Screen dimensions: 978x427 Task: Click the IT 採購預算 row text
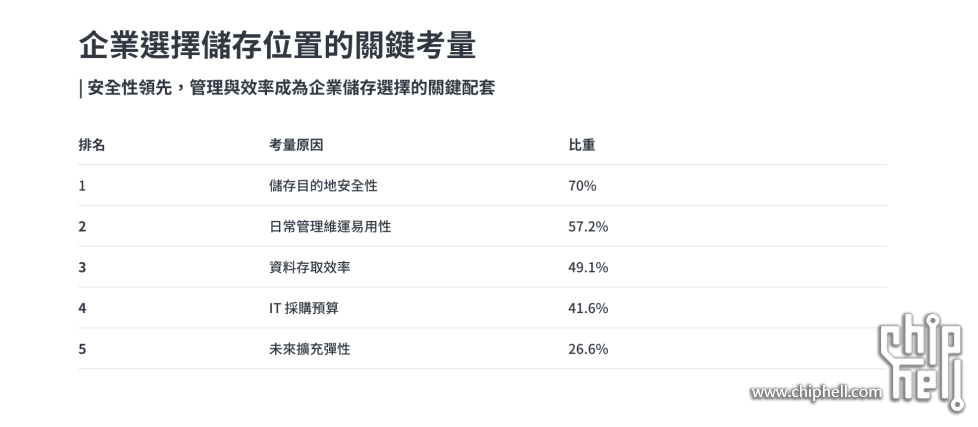click(304, 308)
